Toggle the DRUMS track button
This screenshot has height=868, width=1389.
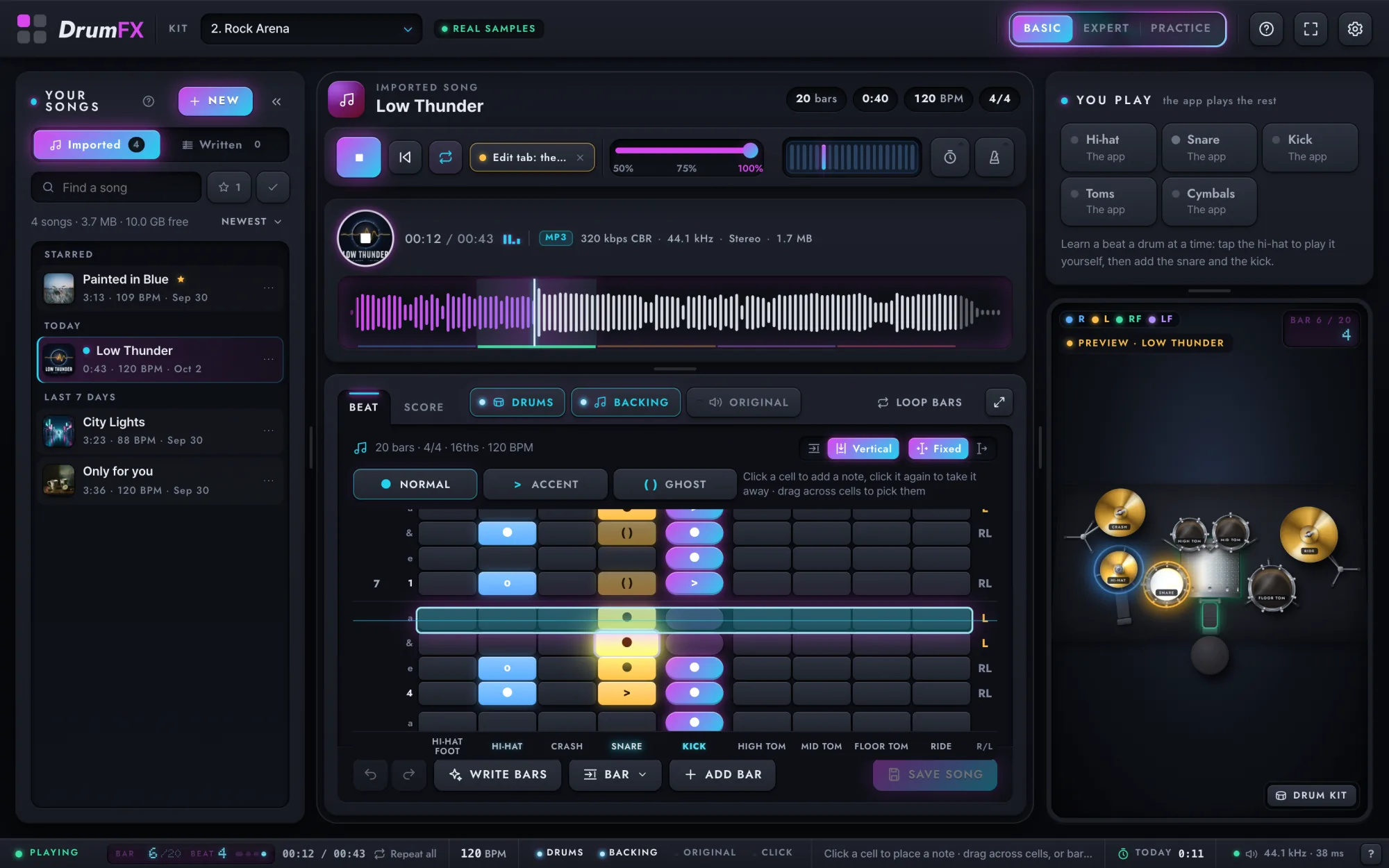pyautogui.click(x=517, y=402)
